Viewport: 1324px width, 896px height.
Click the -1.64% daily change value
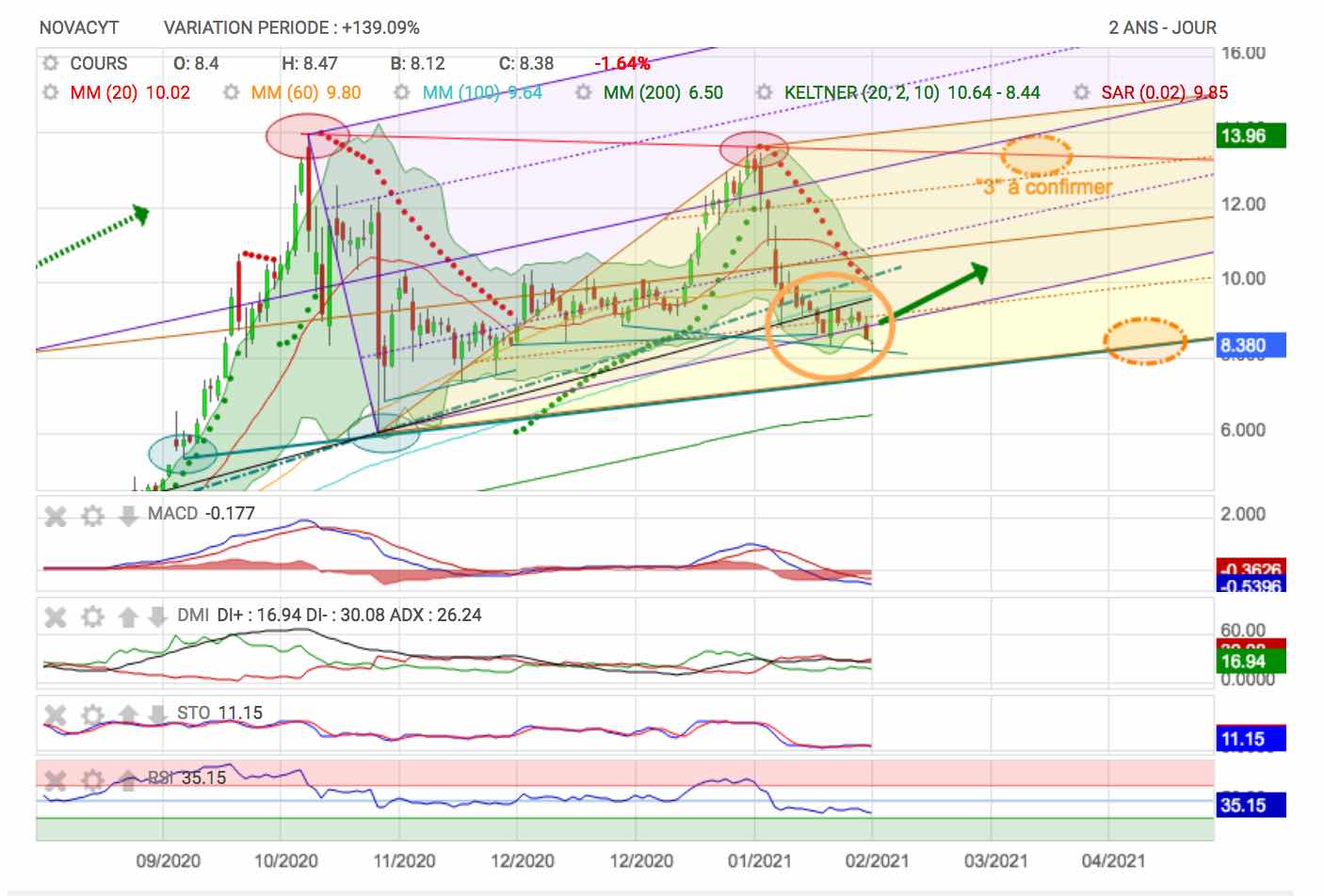(622, 64)
